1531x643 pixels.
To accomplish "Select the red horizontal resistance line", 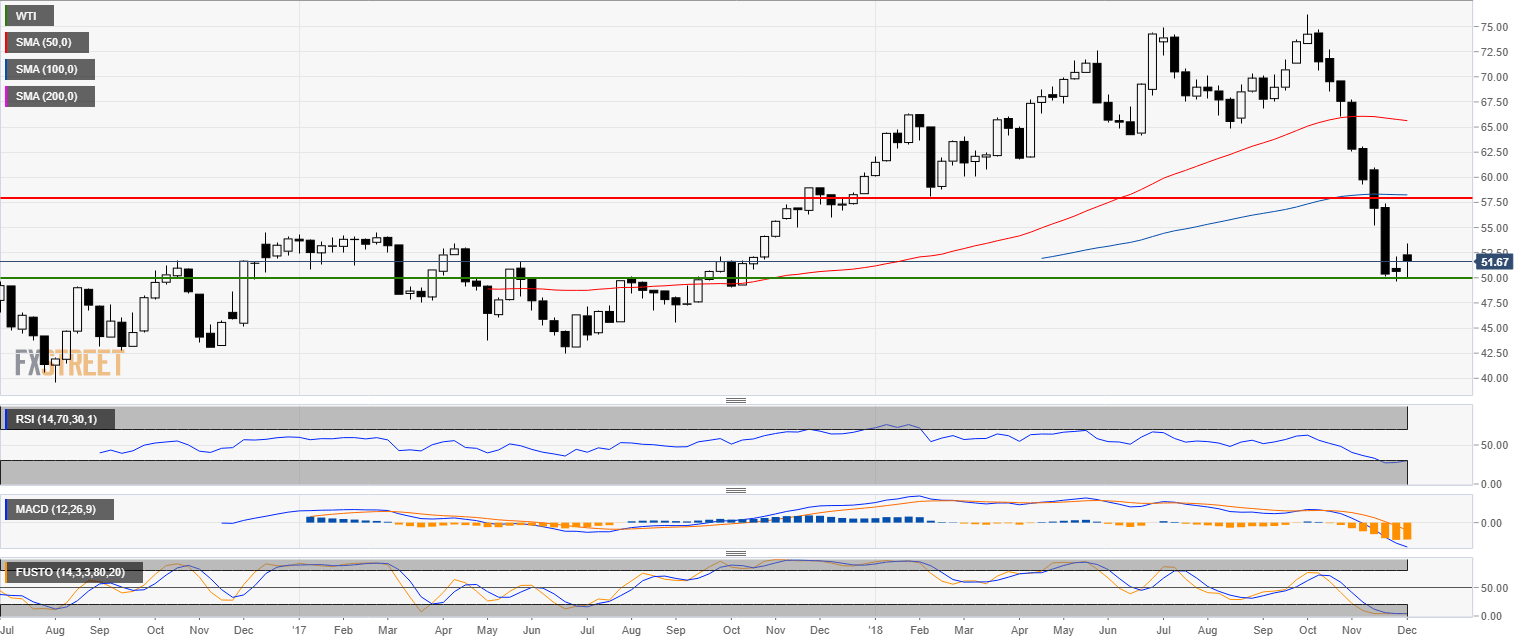I will [600, 198].
